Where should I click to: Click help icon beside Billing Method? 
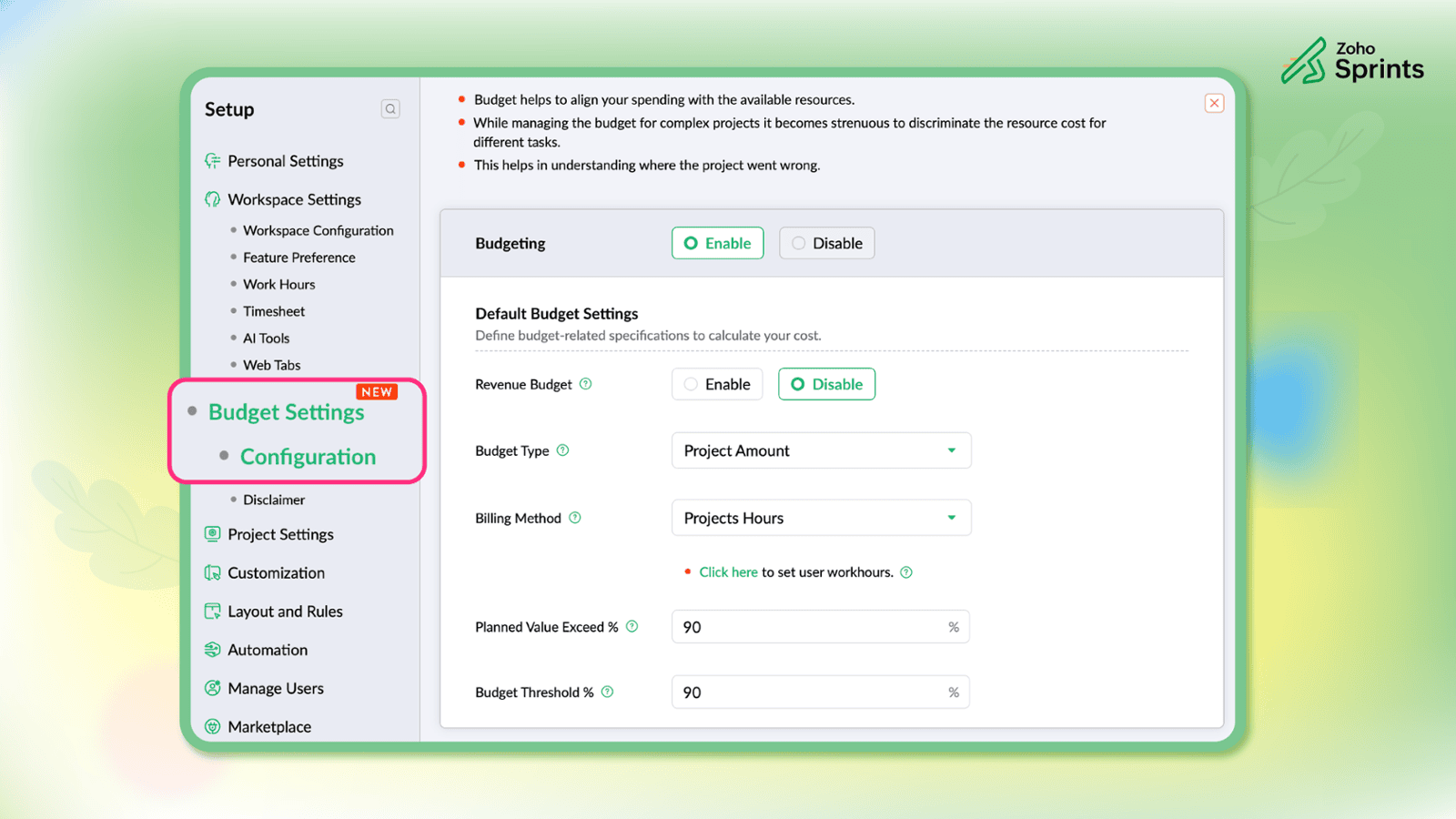(575, 518)
